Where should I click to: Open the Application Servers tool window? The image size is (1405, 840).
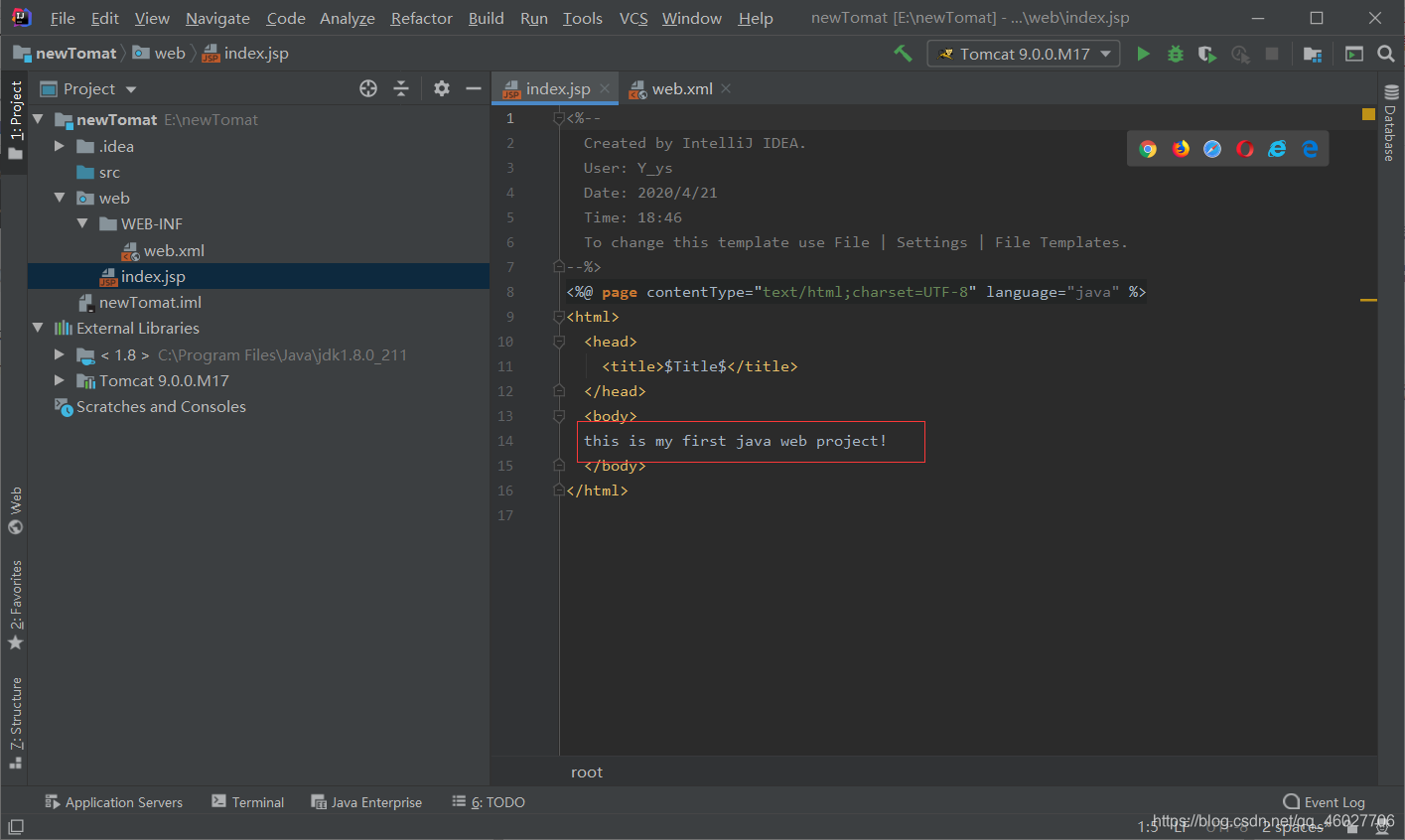[x=114, y=802]
